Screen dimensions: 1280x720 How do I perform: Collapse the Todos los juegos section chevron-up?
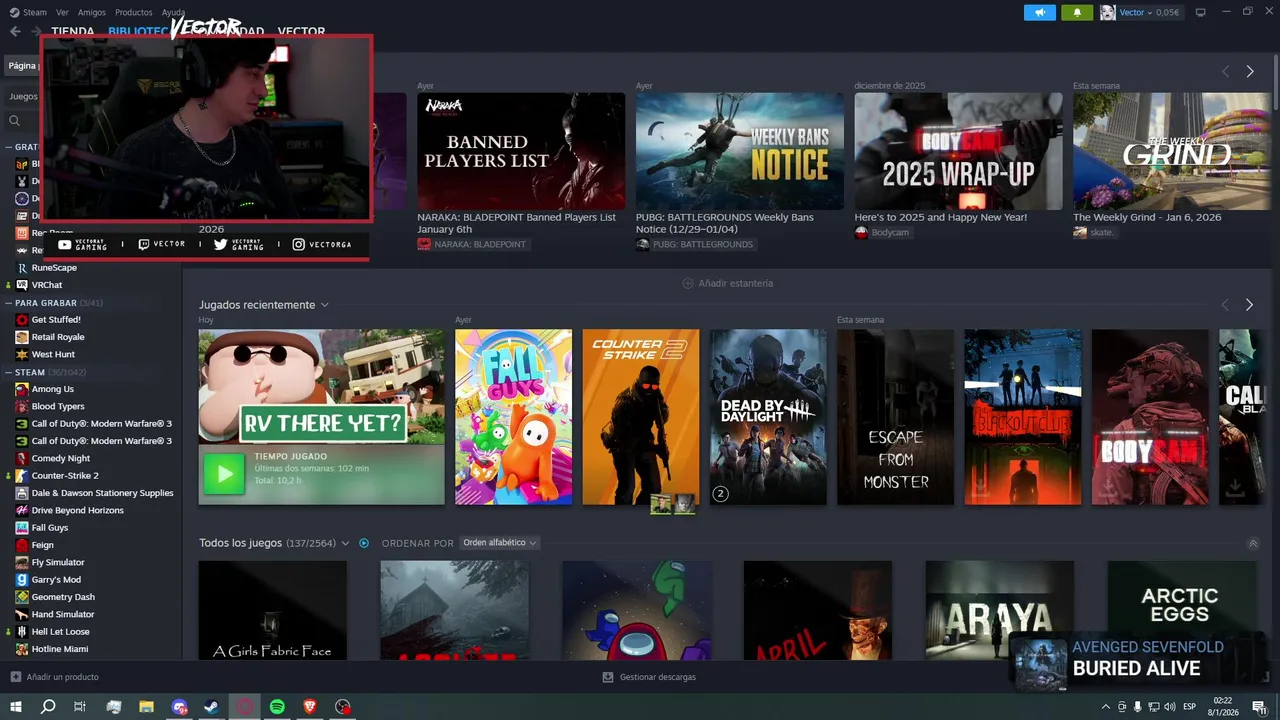[1253, 544]
